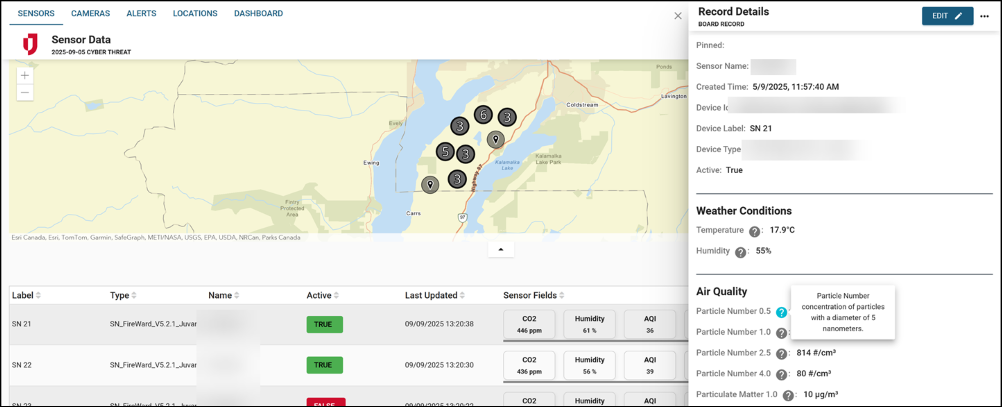Collapse the map with the arrow toggle
This screenshot has width=1002, height=407.
point(501,249)
